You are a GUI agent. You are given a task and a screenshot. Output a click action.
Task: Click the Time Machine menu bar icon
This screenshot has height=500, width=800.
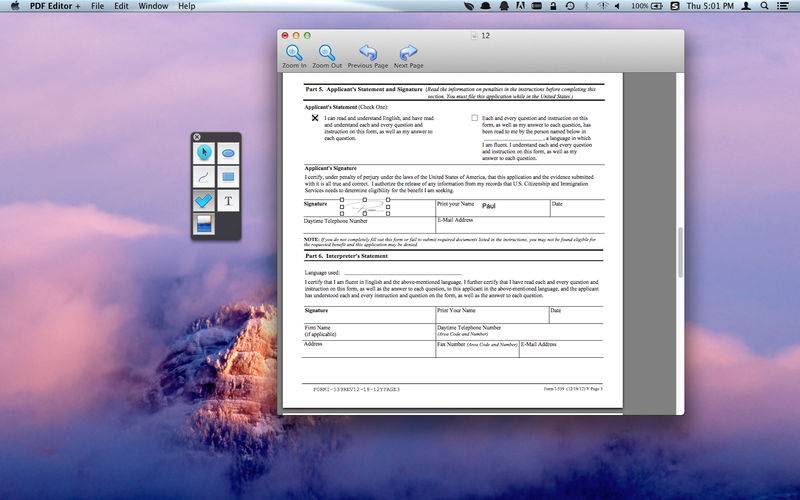tap(570, 6)
